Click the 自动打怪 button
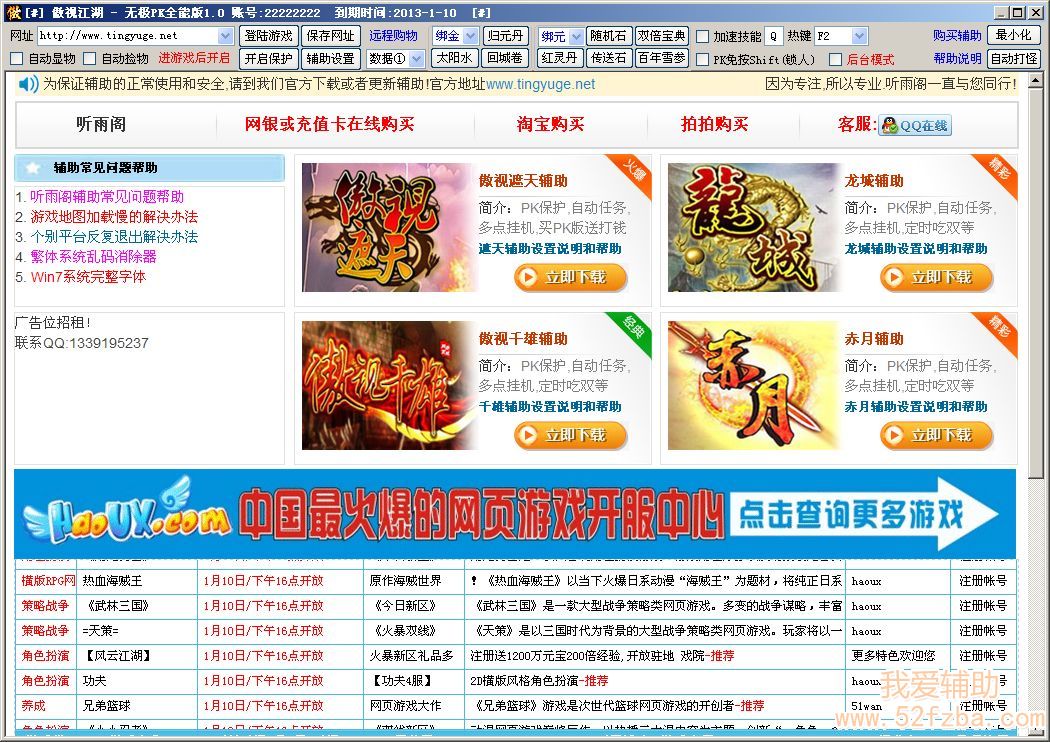Screen dimensions: 1050x742 (1013, 58)
